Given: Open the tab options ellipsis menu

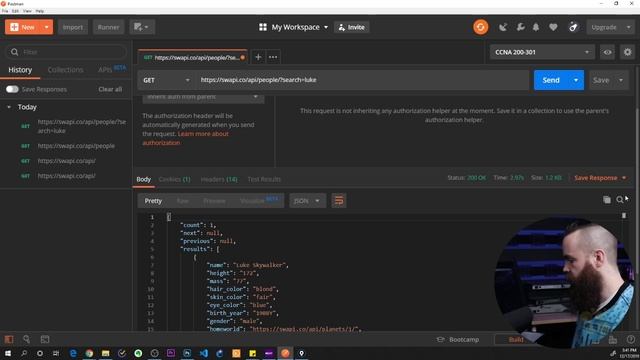Looking at the screenshot, I should (273, 57).
